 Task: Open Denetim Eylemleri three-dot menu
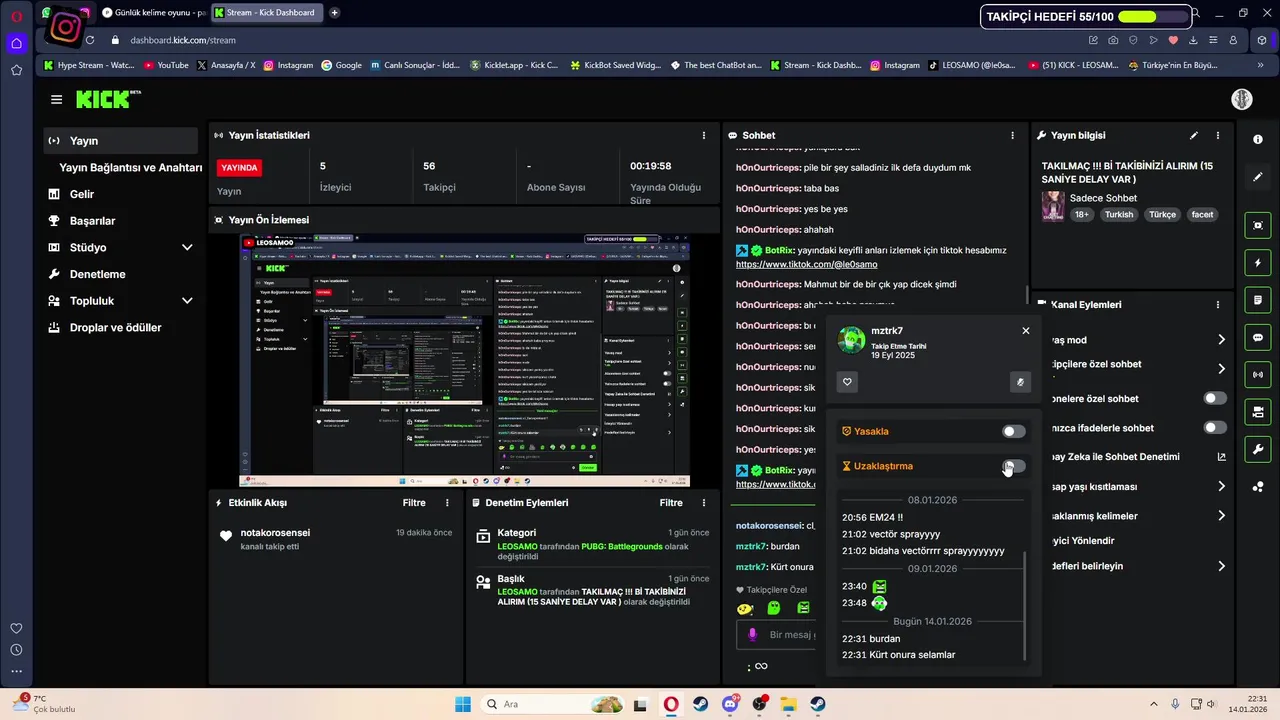click(704, 503)
